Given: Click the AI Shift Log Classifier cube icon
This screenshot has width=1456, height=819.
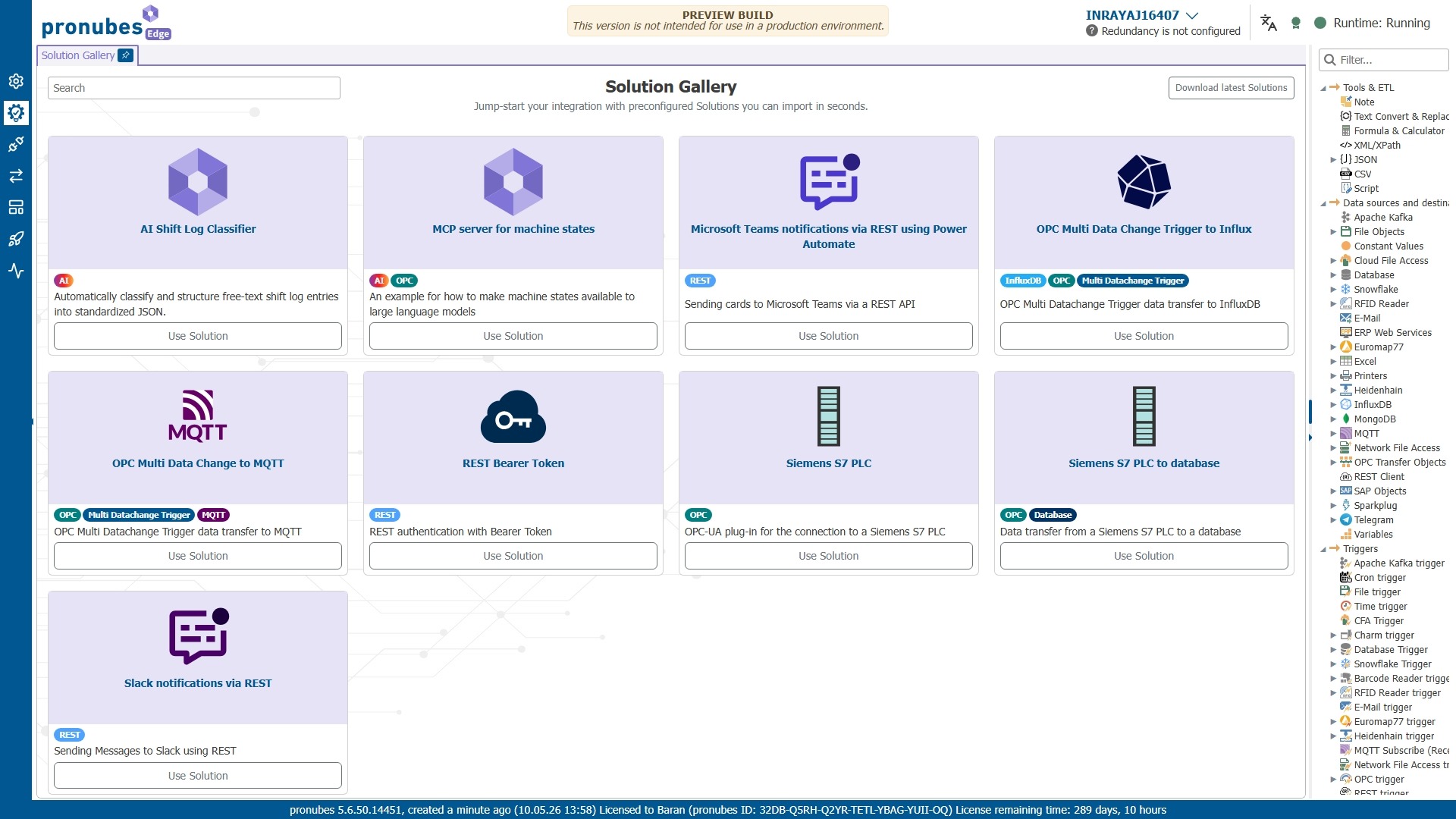Looking at the screenshot, I should point(198,182).
